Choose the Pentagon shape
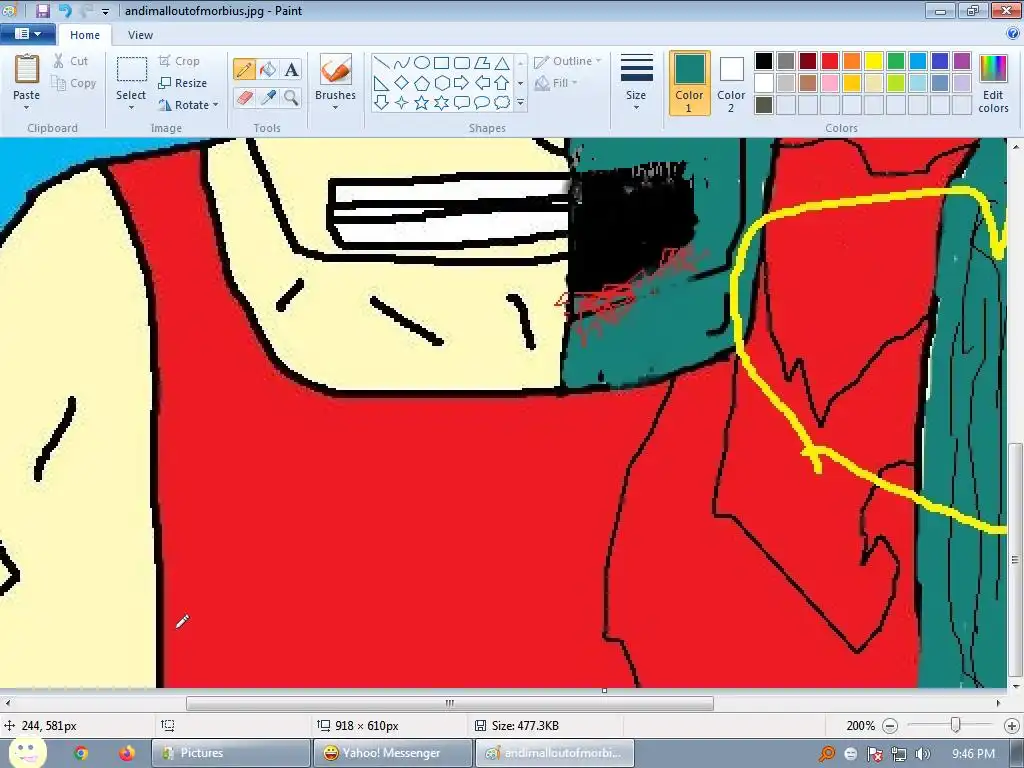 [422, 83]
